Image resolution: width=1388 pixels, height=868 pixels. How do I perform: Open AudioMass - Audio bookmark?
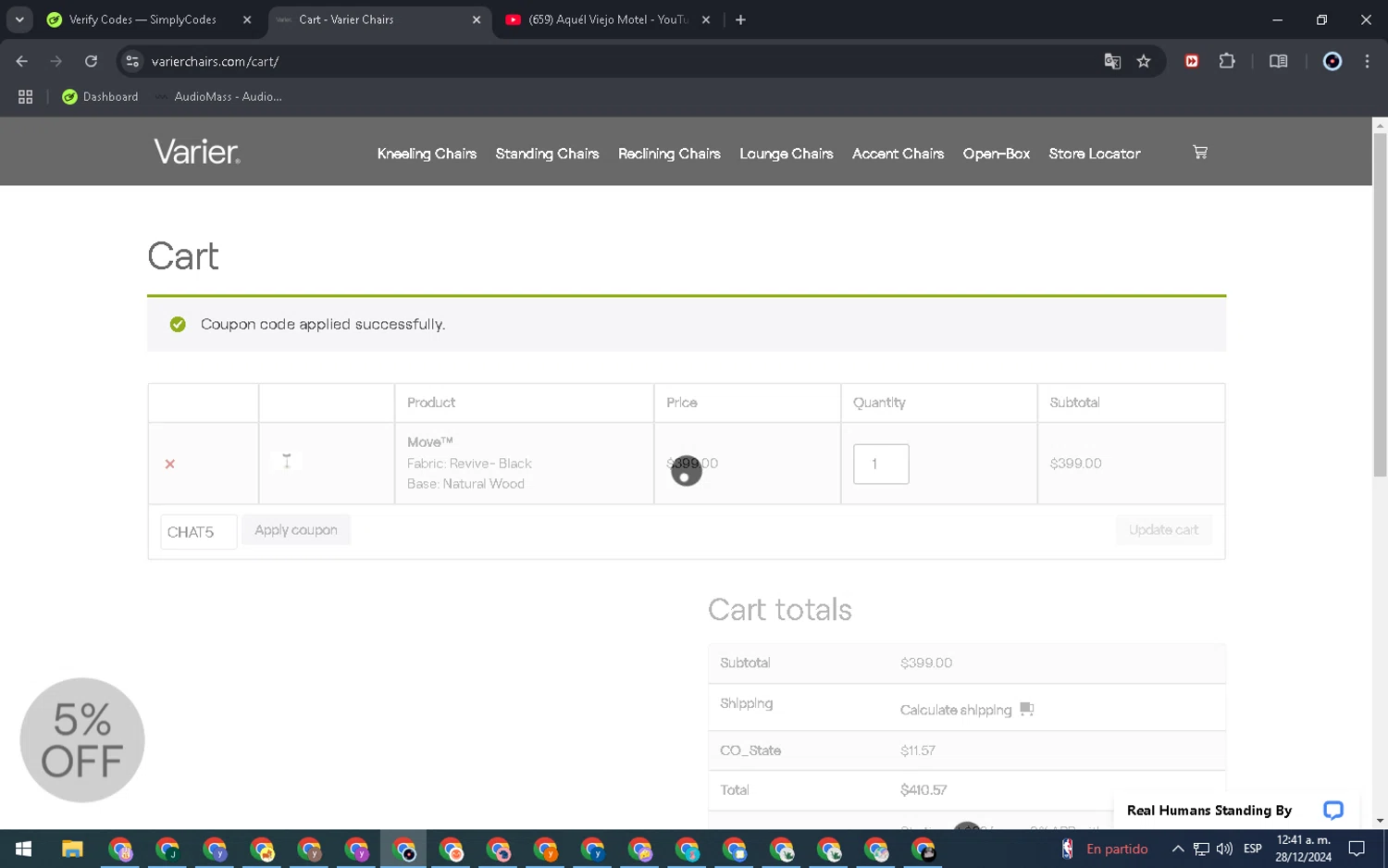click(x=219, y=96)
